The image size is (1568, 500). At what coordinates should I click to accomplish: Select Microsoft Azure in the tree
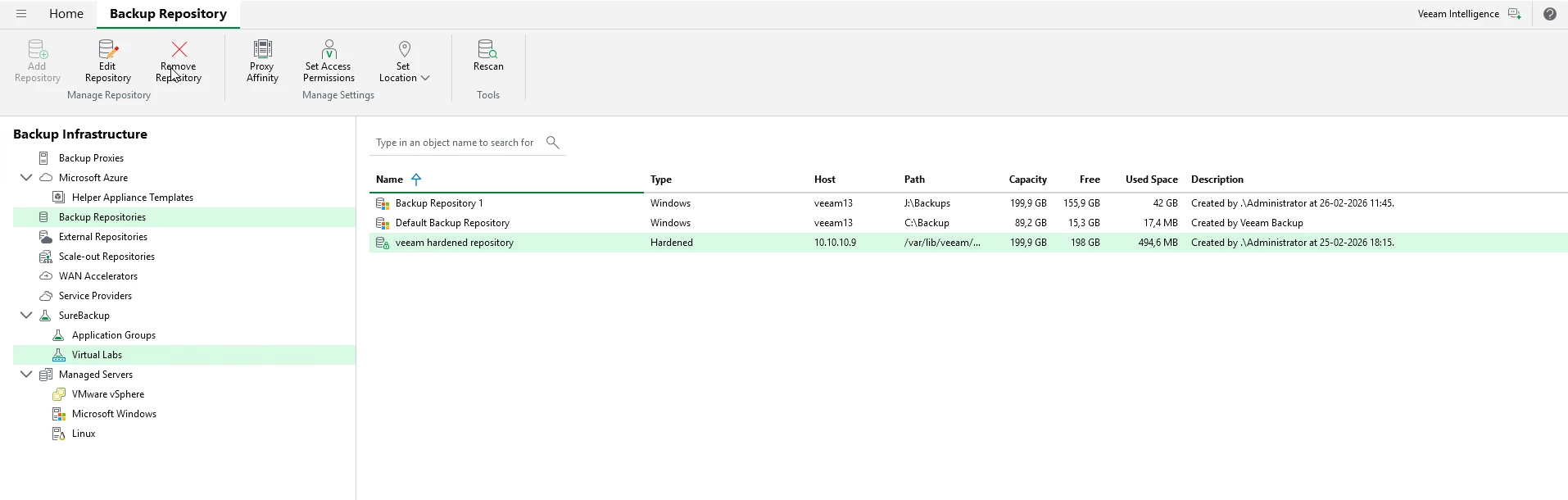[x=93, y=178]
